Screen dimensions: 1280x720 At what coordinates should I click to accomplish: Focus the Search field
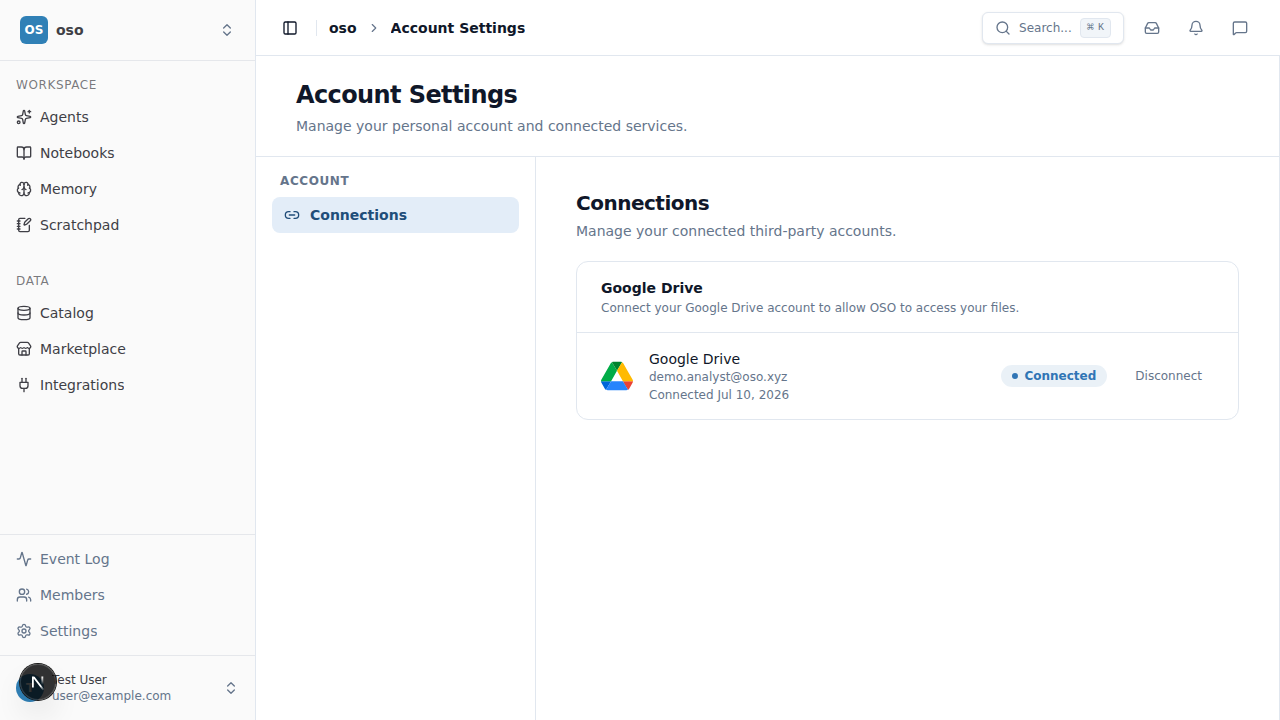(x=1053, y=28)
